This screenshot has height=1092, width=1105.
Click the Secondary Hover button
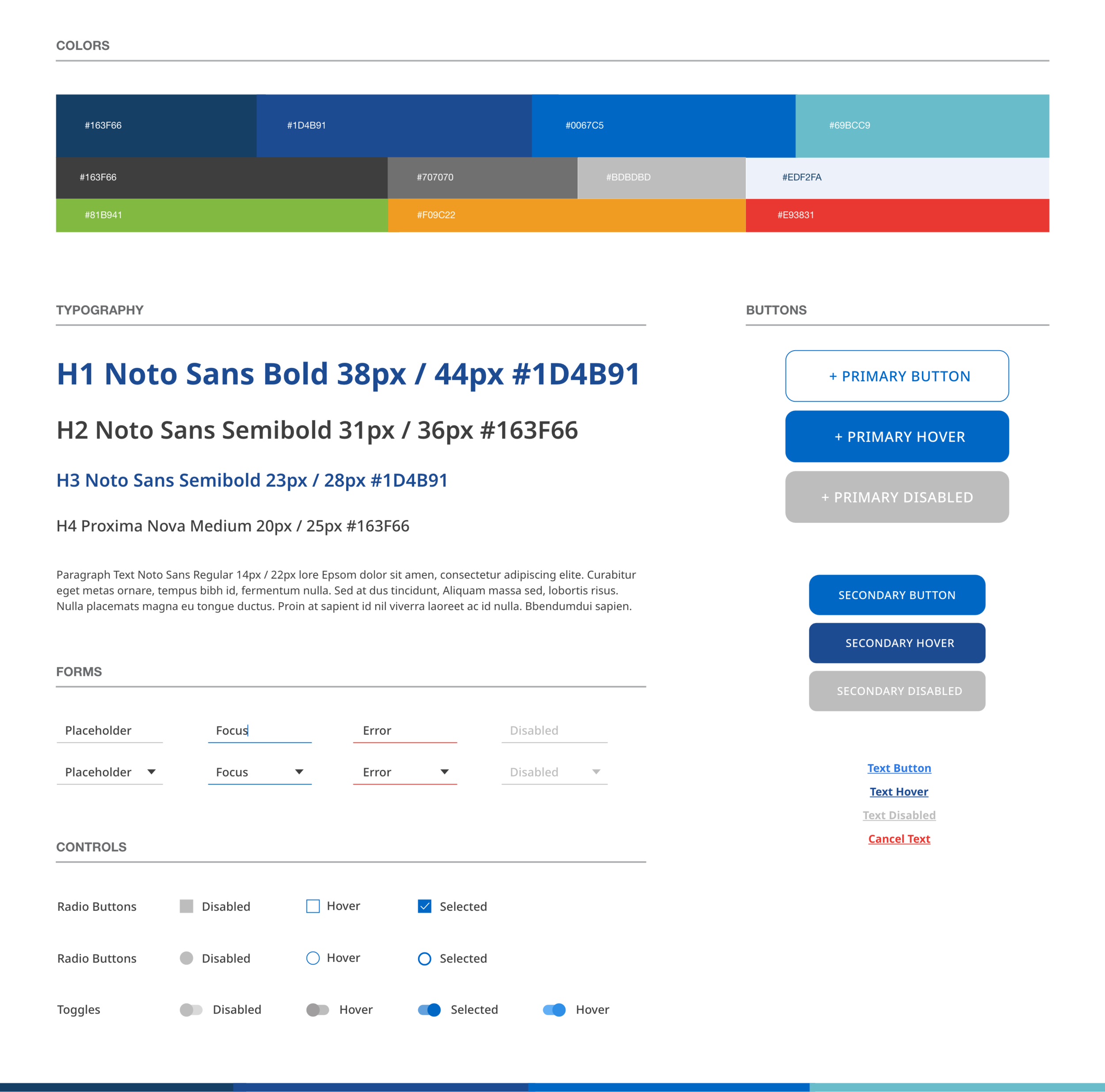point(896,643)
